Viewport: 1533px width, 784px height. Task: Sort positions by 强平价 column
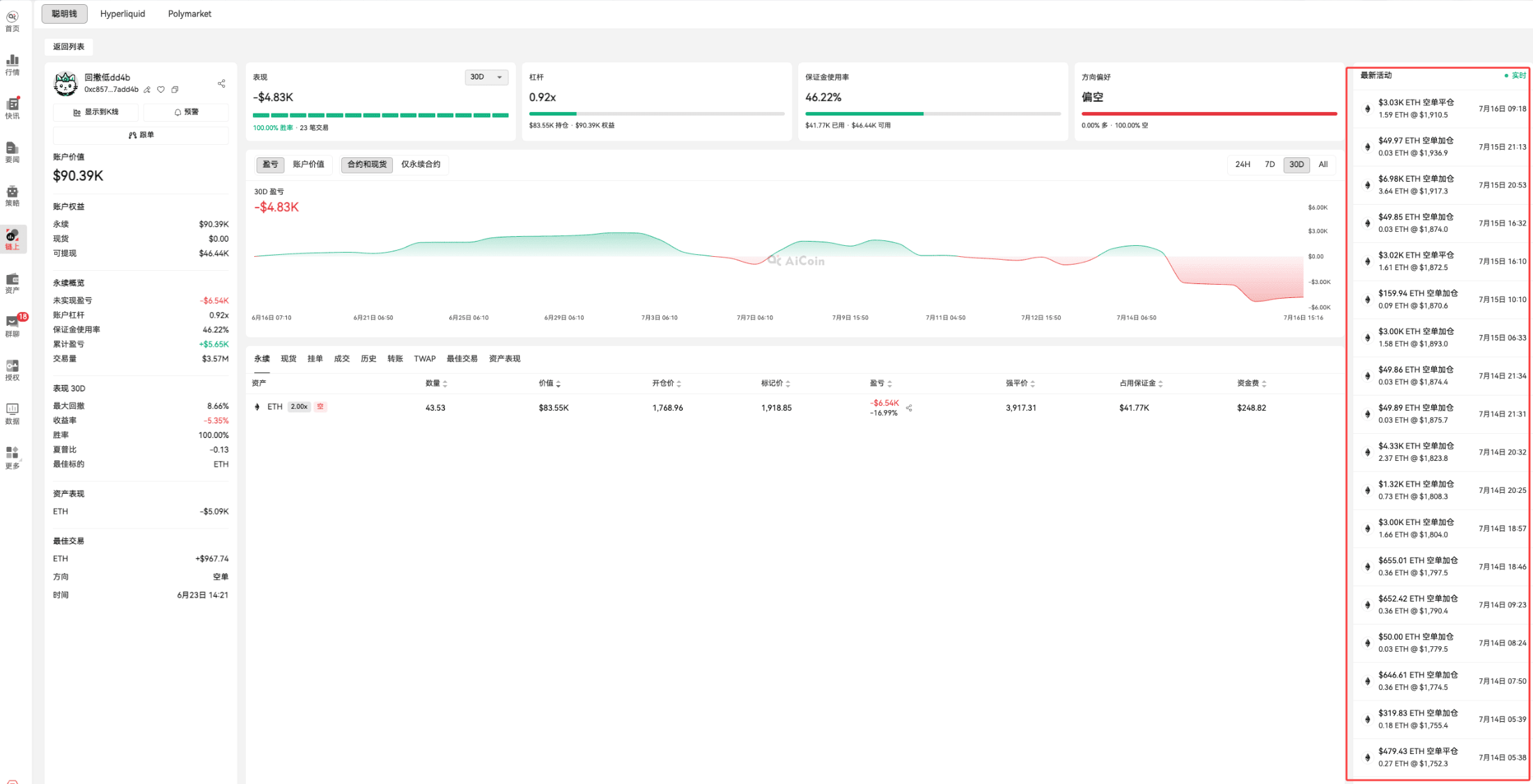click(1020, 383)
